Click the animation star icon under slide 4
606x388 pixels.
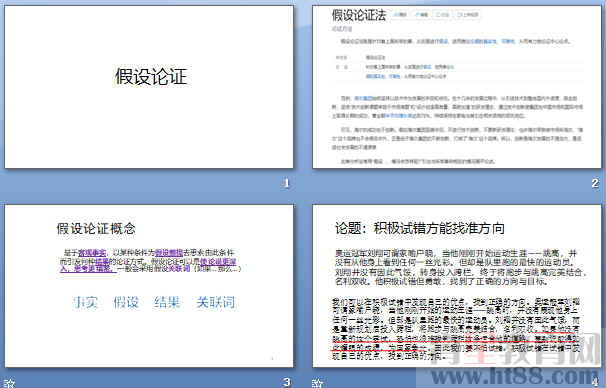317,383
